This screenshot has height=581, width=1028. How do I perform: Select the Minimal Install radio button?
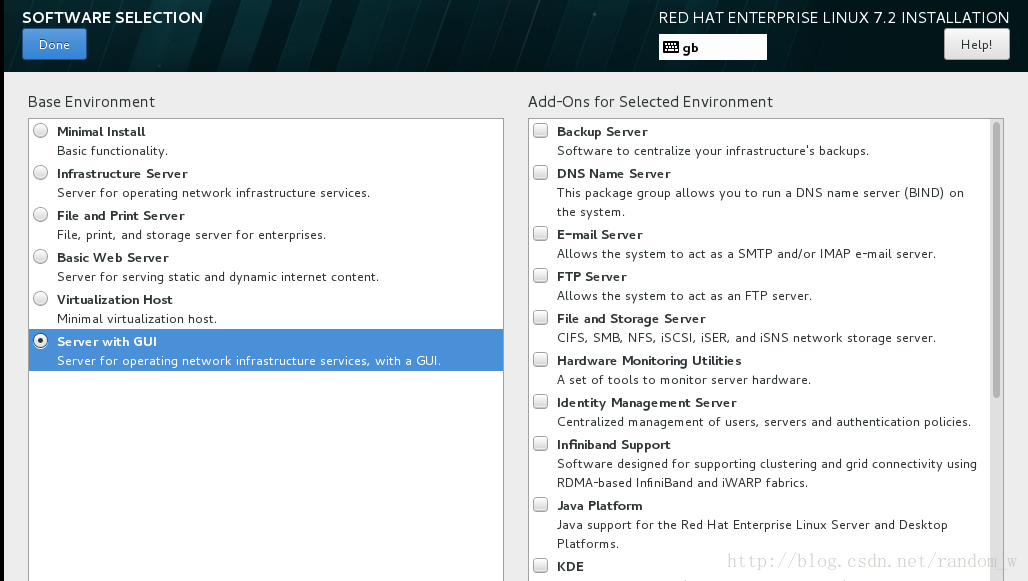tap(41, 131)
